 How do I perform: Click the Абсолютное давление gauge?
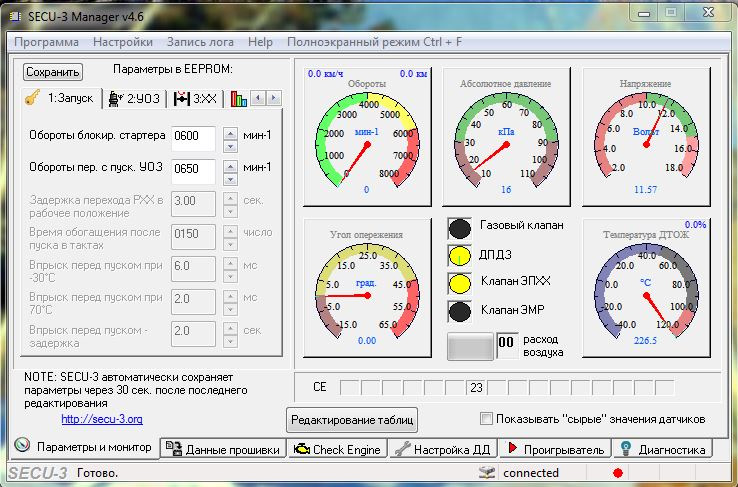(506, 137)
